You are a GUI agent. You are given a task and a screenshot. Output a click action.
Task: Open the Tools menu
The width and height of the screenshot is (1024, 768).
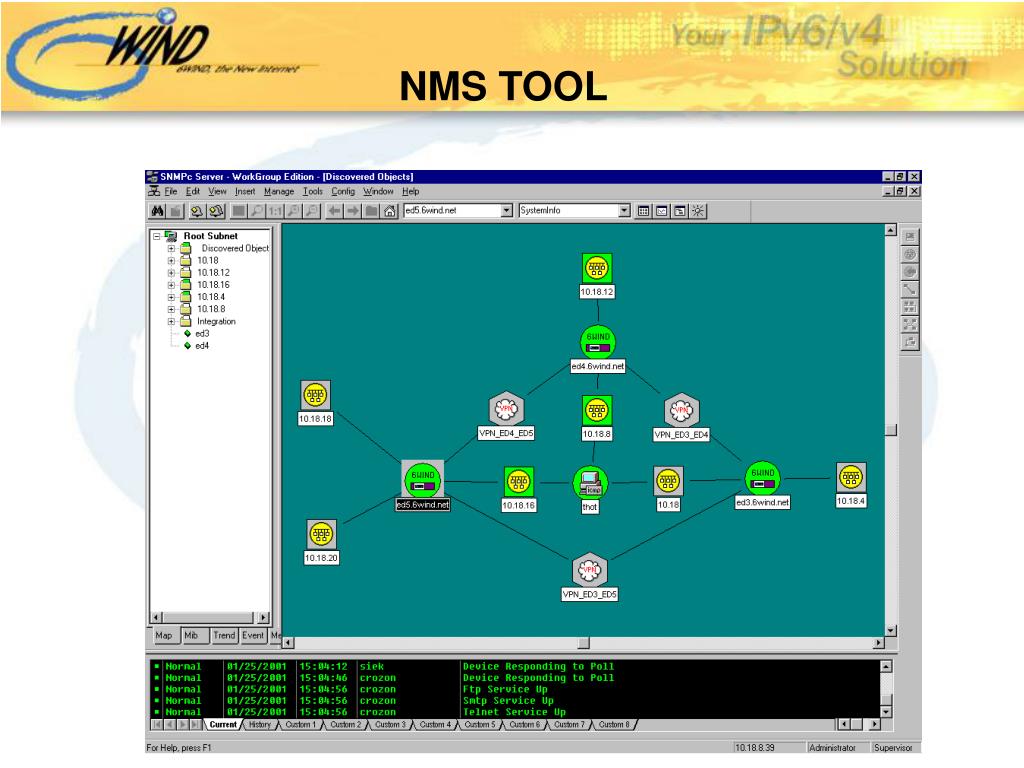tap(312, 191)
